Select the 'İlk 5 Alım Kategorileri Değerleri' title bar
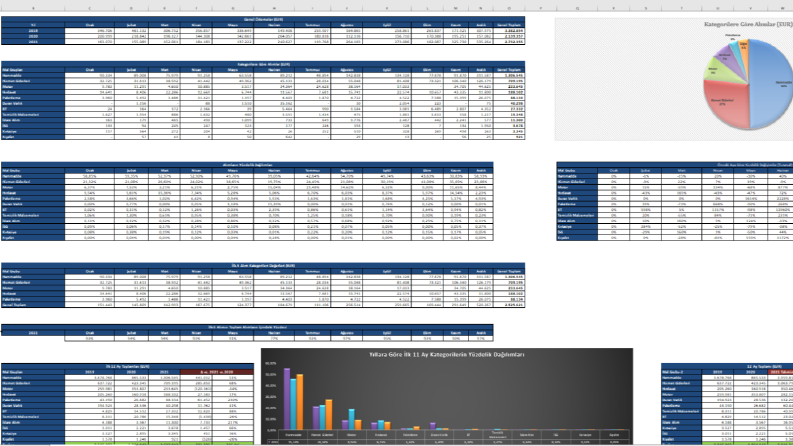 tap(263, 265)
